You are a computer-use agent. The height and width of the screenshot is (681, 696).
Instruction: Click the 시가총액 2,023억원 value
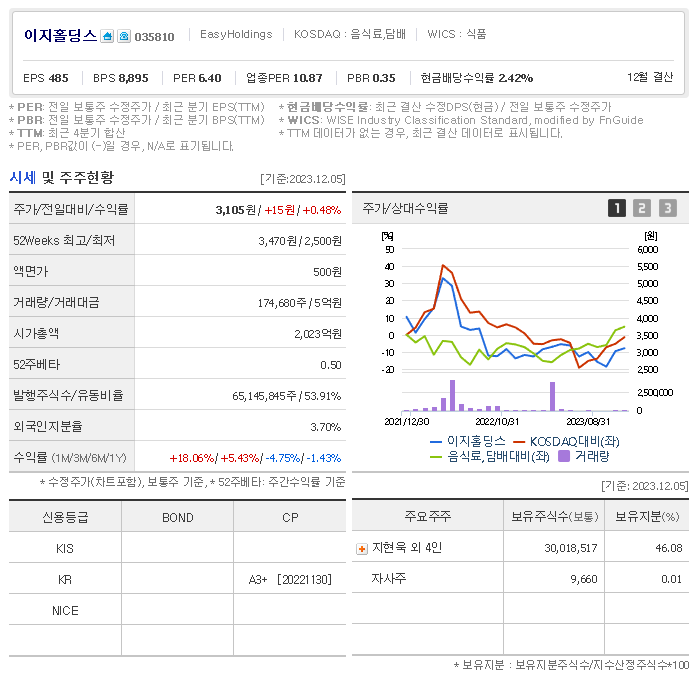click(x=318, y=334)
